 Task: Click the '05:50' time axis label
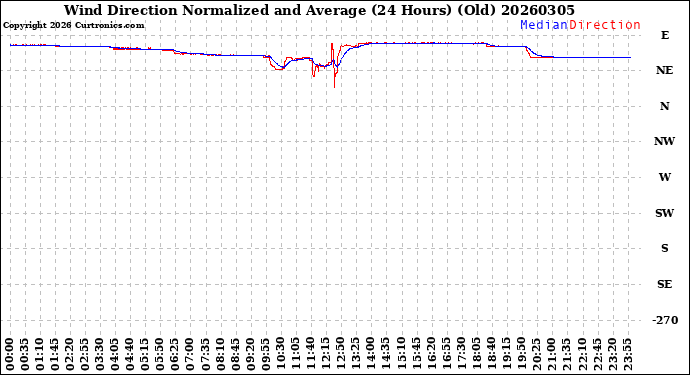[160, 355]
